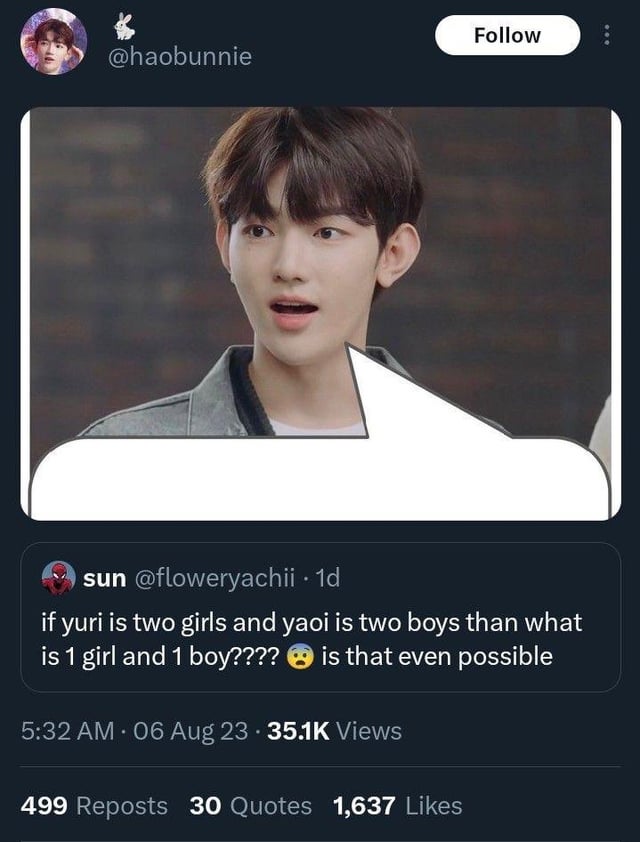This screenshot has width=640, height=842.
Task: Tap the @haobunnie handle
Action: pos(180,56)
